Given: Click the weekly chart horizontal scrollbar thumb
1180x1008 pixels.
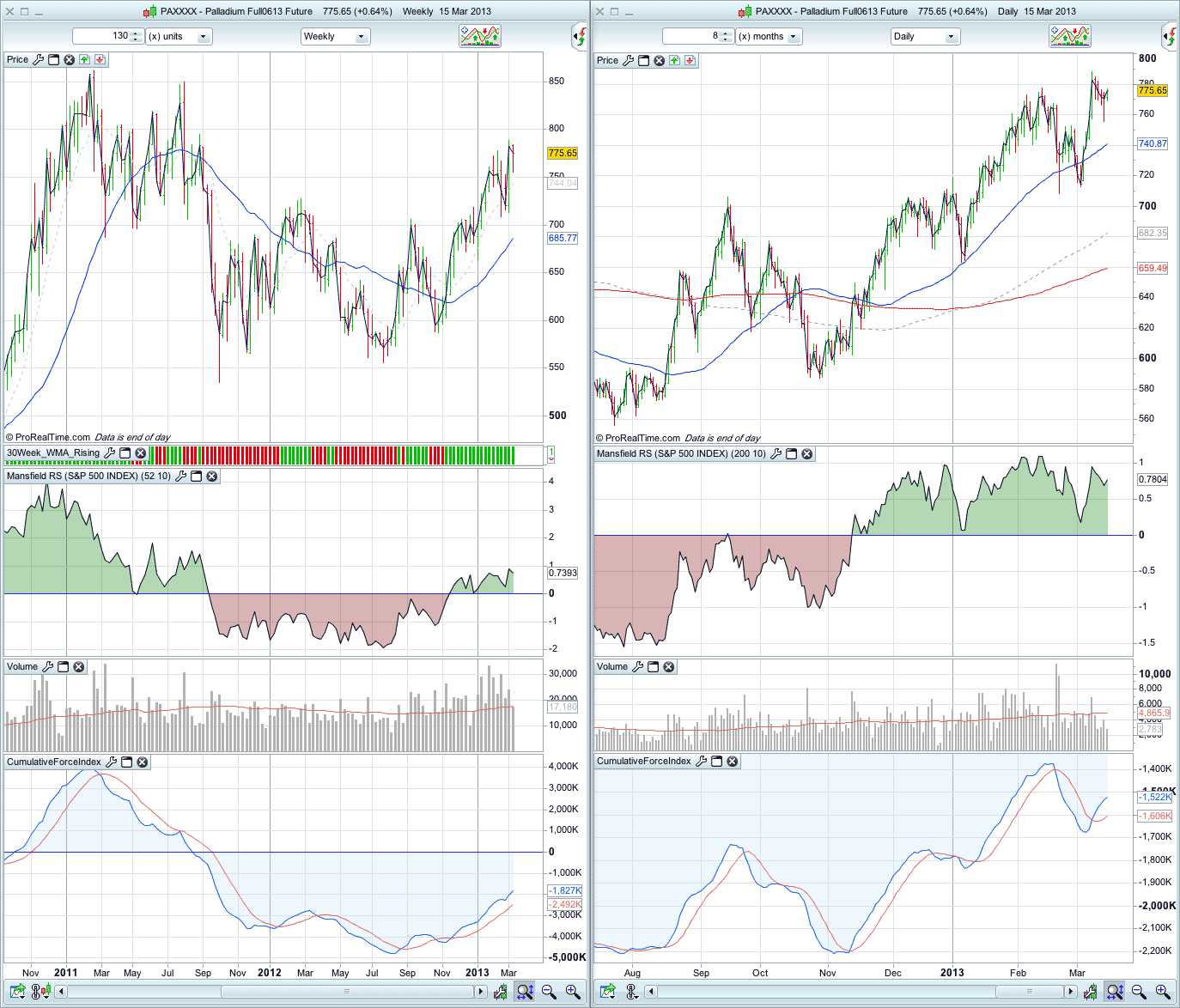Looking at the screenshot, I should pos(346,992).
